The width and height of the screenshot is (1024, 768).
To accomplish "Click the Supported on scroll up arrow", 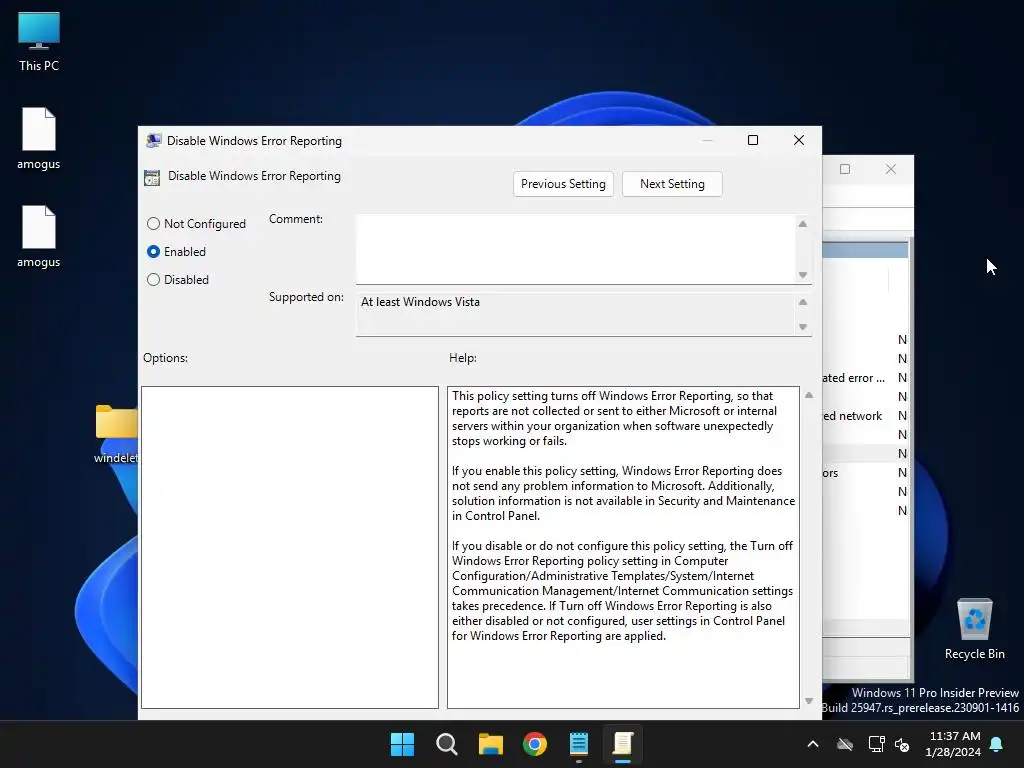I will tap(803, 302).
